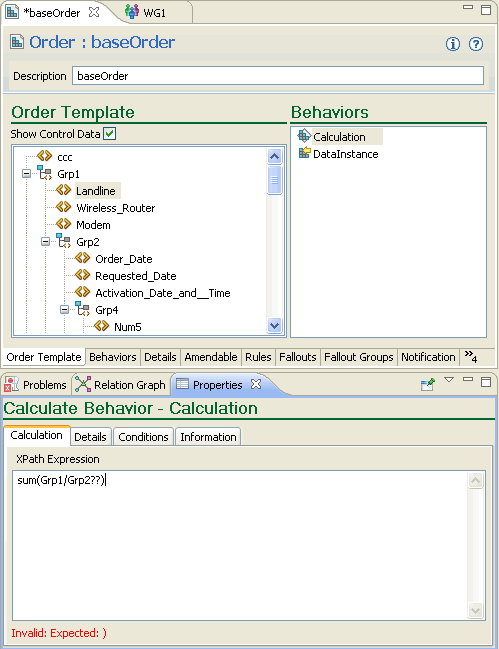This screenshot has height=649, width=499.
Task: Click the Properties view icon
Action: click(182, 384)
